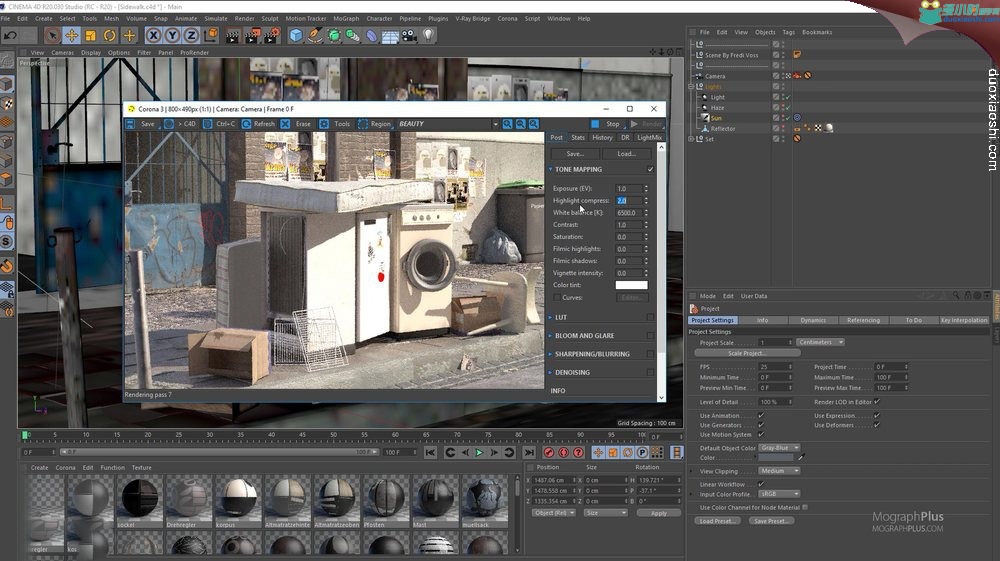Toggle the Linear Workflow checkbox
The width and height of the screenshot is (1000, 561).
761,484
